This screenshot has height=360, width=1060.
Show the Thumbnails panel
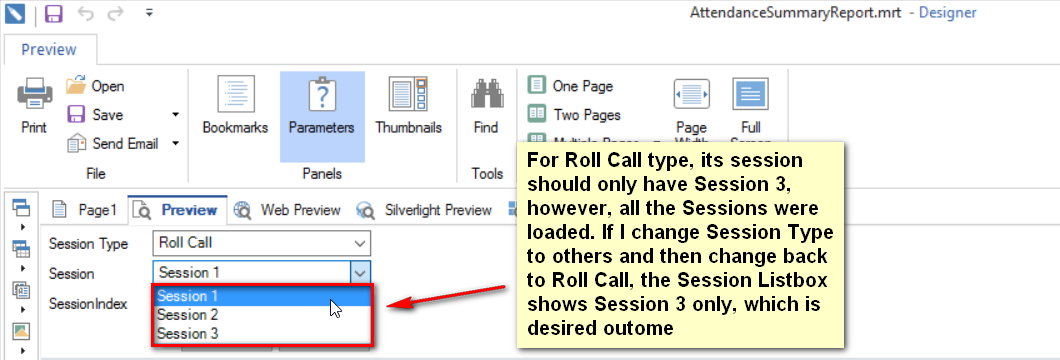(408, 105)
